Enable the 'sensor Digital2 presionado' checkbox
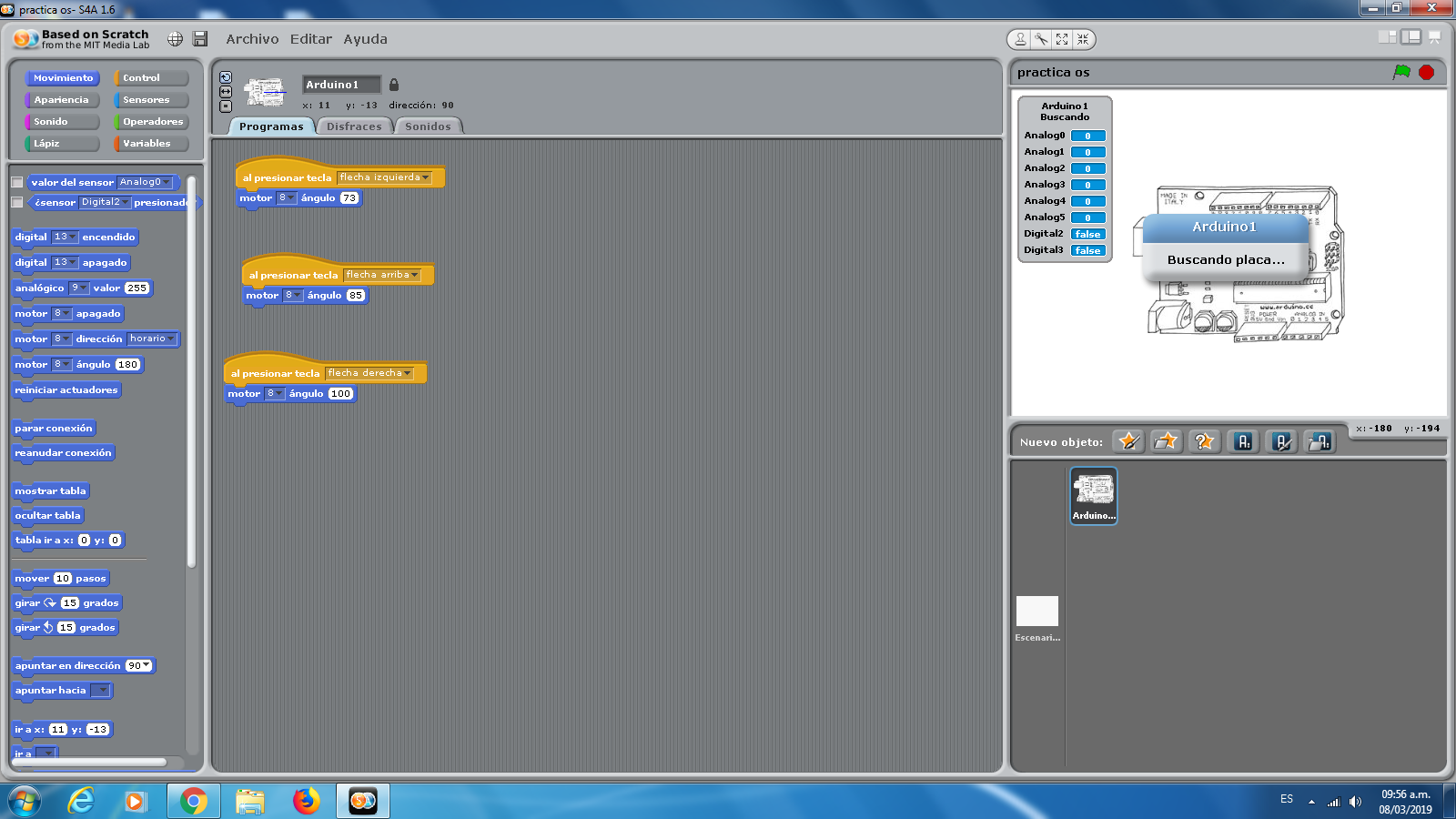The height and width of the screenshot is (819, 1456). [x=16, y=202]
